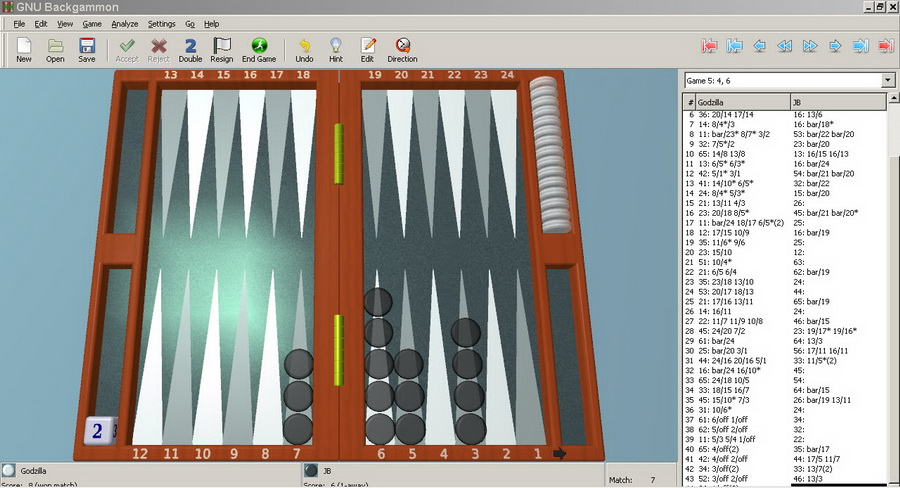Go to previous game red arrow icon
This screenshot has height=488, width=900.
tap(709, 46)
